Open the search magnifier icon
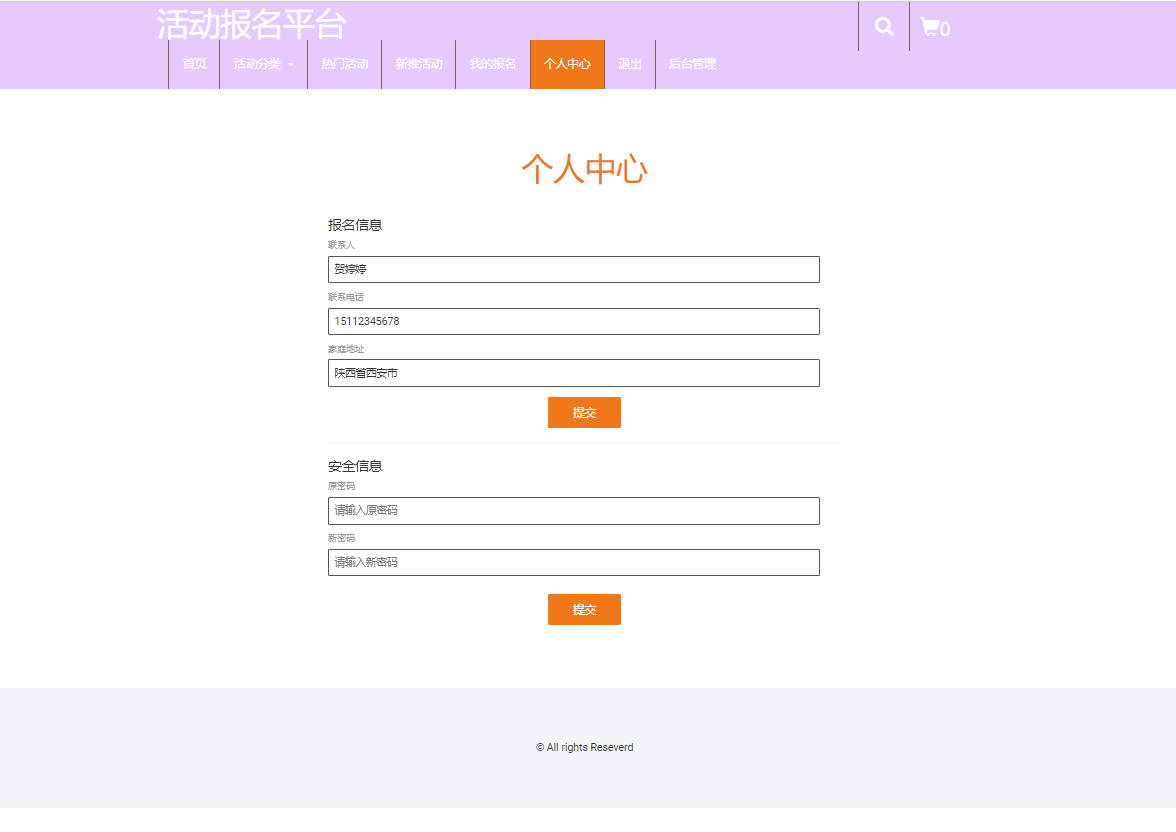 [883, 25]
